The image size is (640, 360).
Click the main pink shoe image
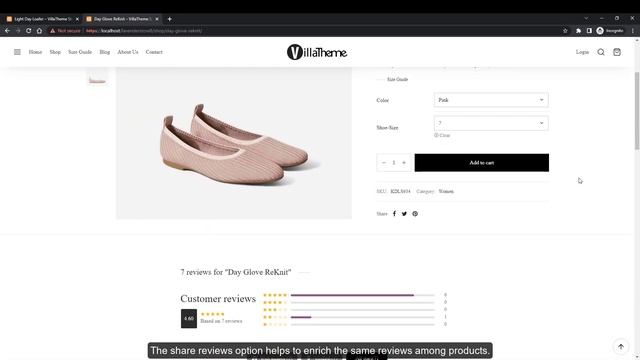[234, 143]
